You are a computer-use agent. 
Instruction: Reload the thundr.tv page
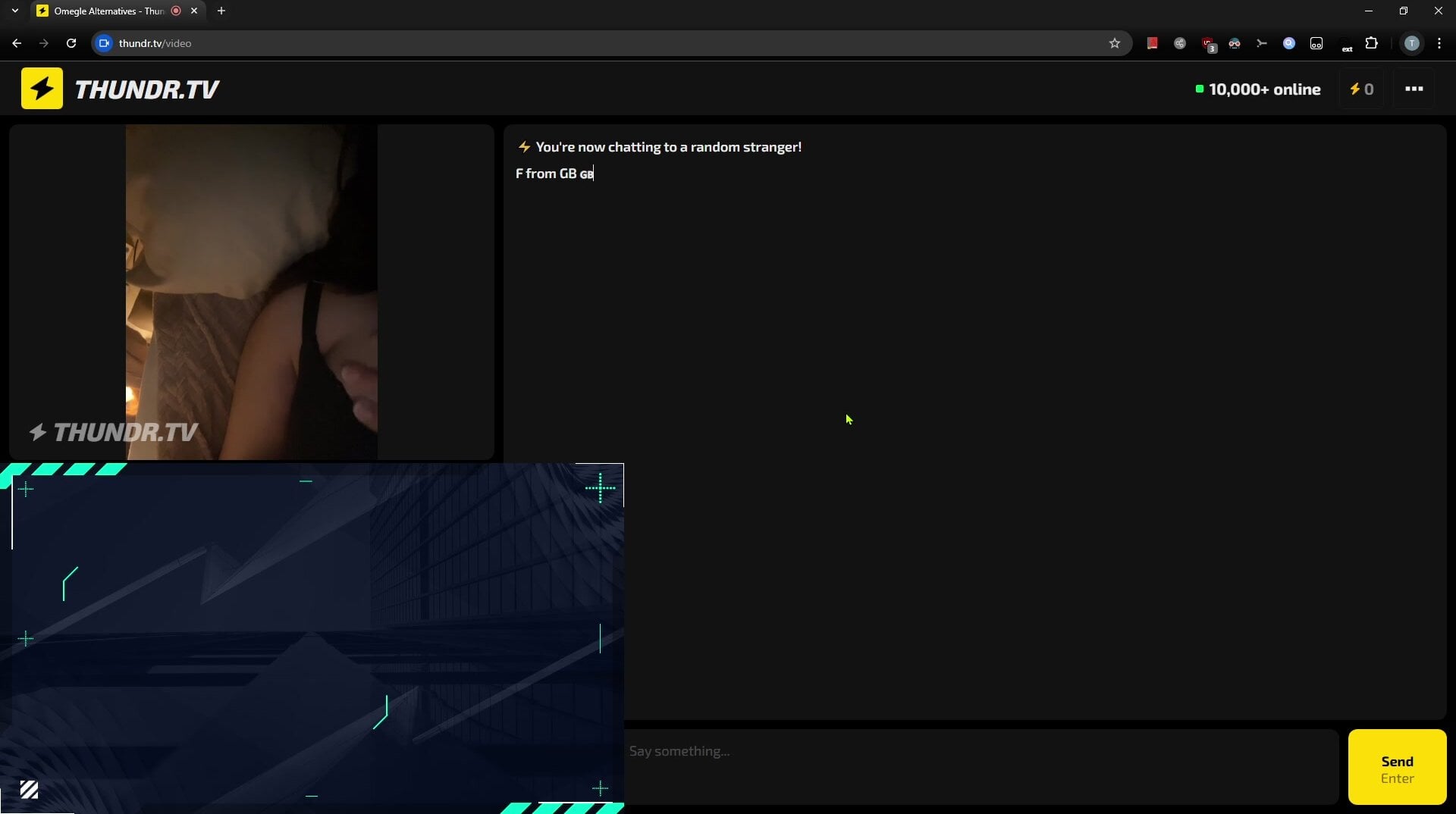(71, 43)
